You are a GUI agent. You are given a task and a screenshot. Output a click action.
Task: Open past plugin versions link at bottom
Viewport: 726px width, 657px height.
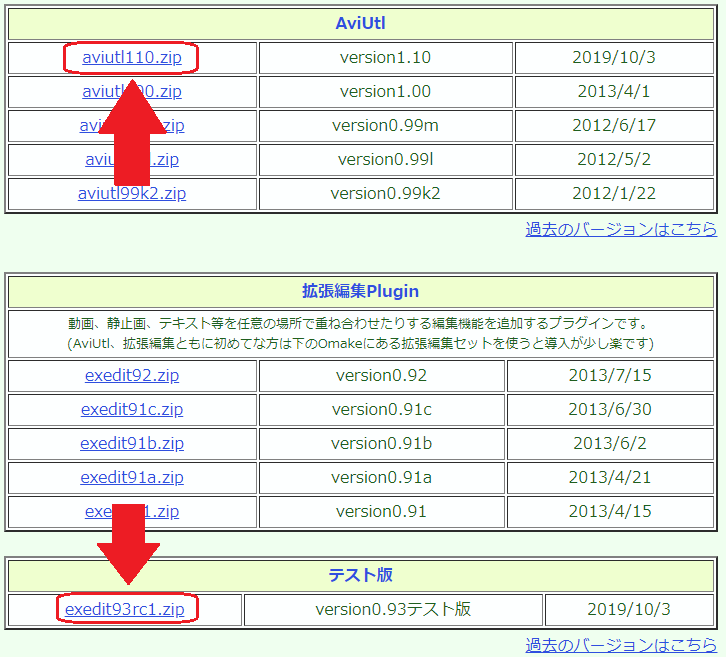click(621, 645)
